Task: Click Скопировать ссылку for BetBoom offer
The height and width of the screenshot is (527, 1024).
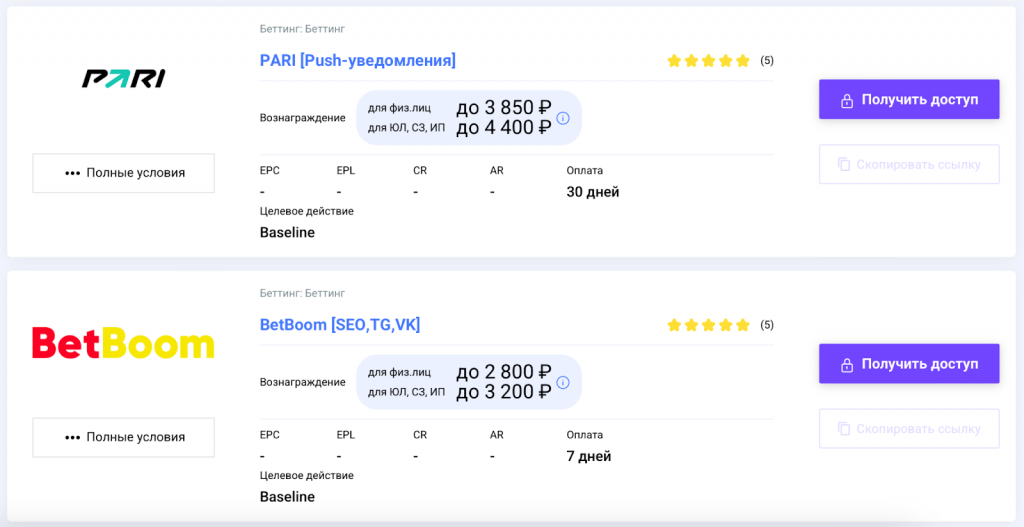Action: click(909, 428)
